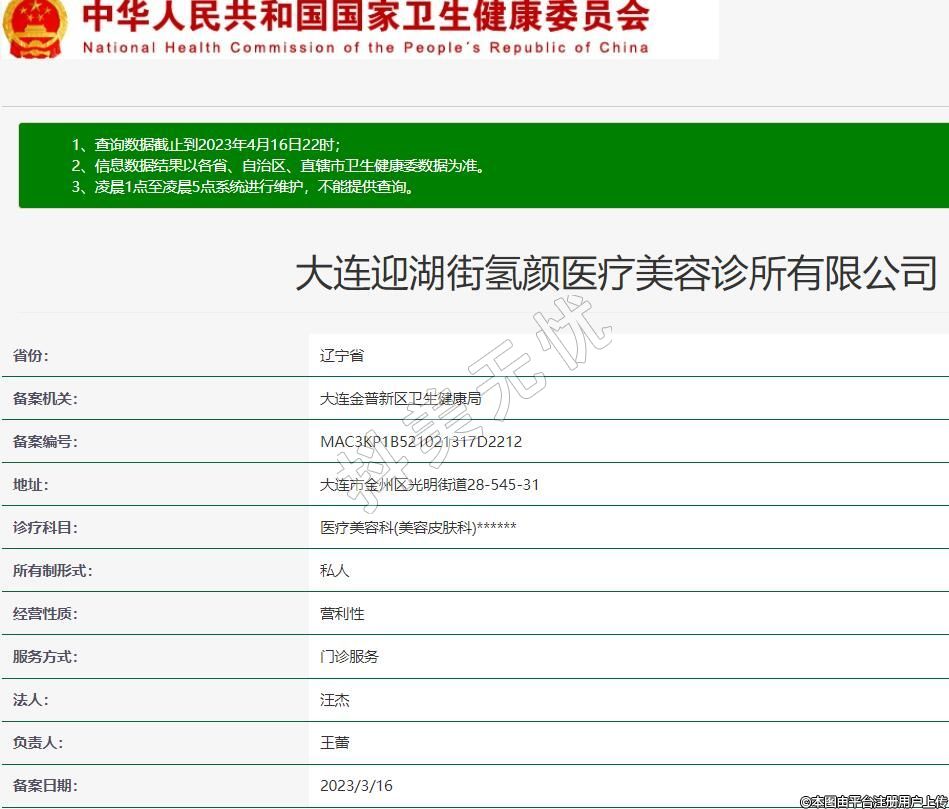Click the service type 门诊服务
The image size is (949, 809).
(349, 657)
